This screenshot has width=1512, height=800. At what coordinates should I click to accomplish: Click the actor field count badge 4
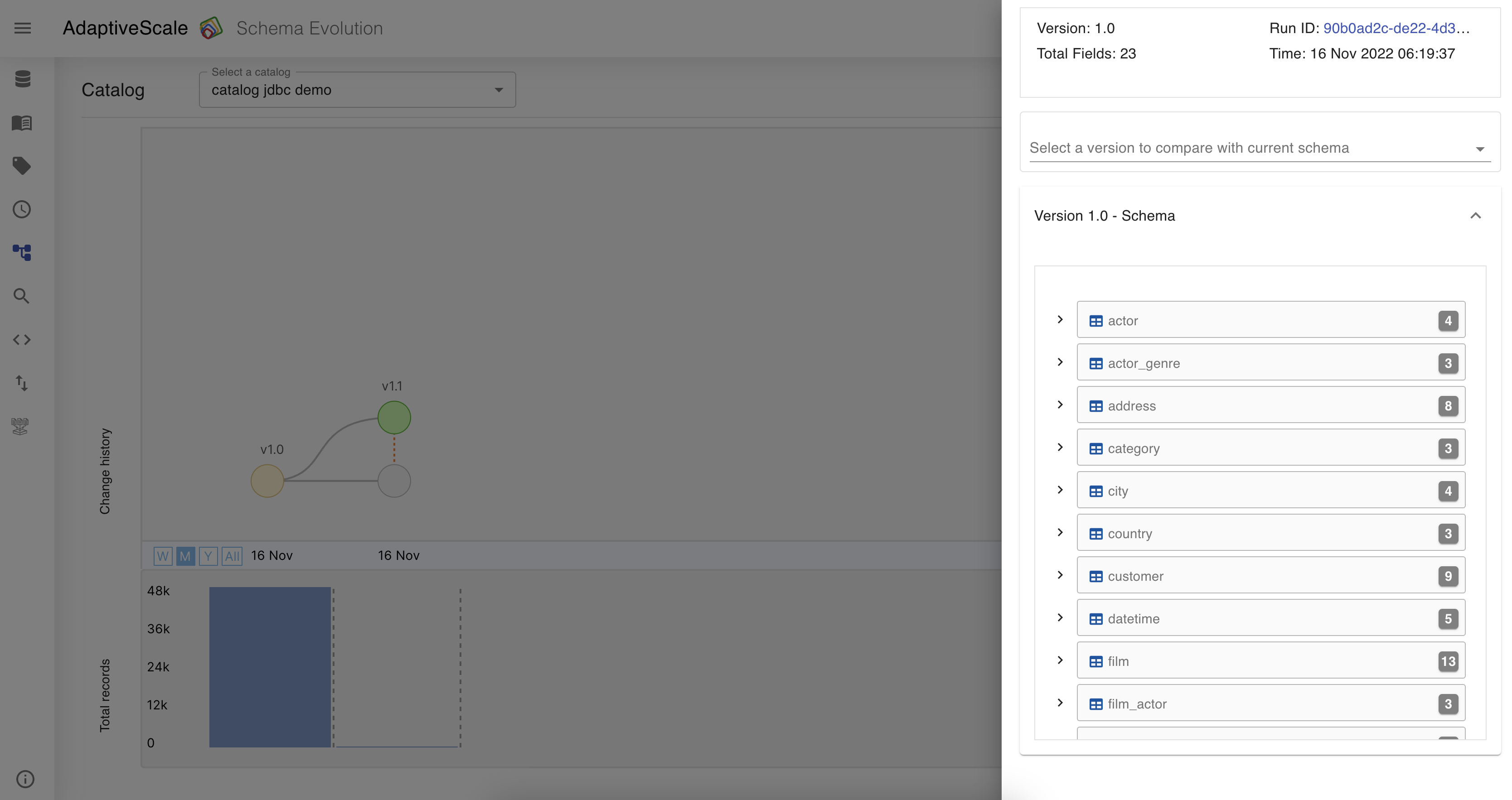[x=1448, y=321]
